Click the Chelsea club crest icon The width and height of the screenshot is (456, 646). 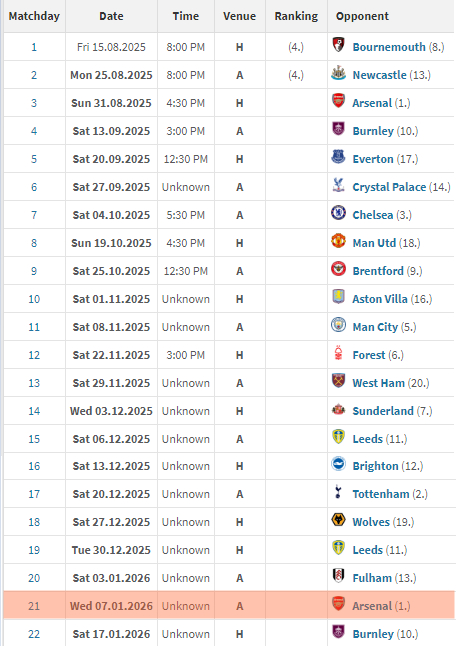(338, 213)
